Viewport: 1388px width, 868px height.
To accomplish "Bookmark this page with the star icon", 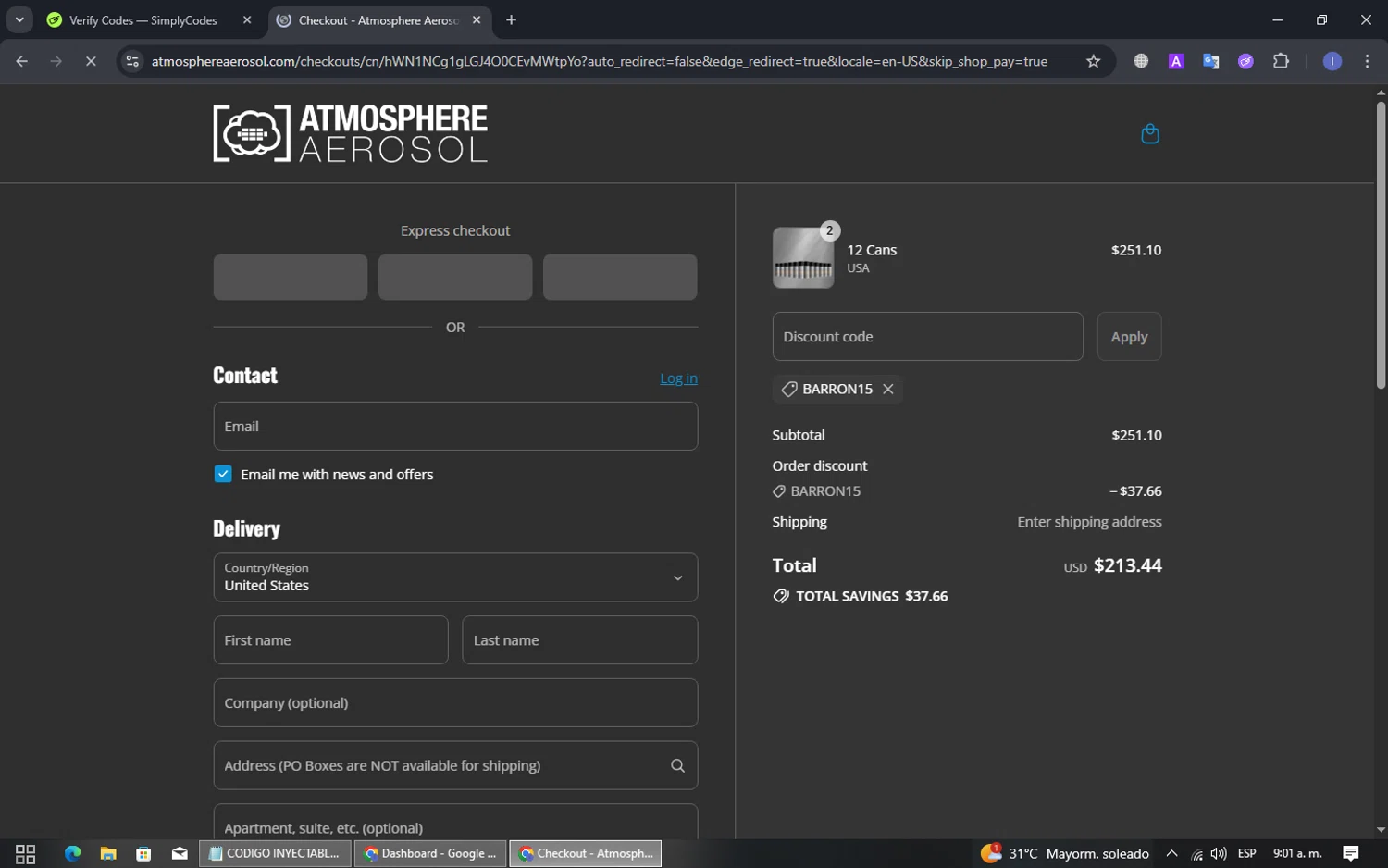I will (1093, 61).
